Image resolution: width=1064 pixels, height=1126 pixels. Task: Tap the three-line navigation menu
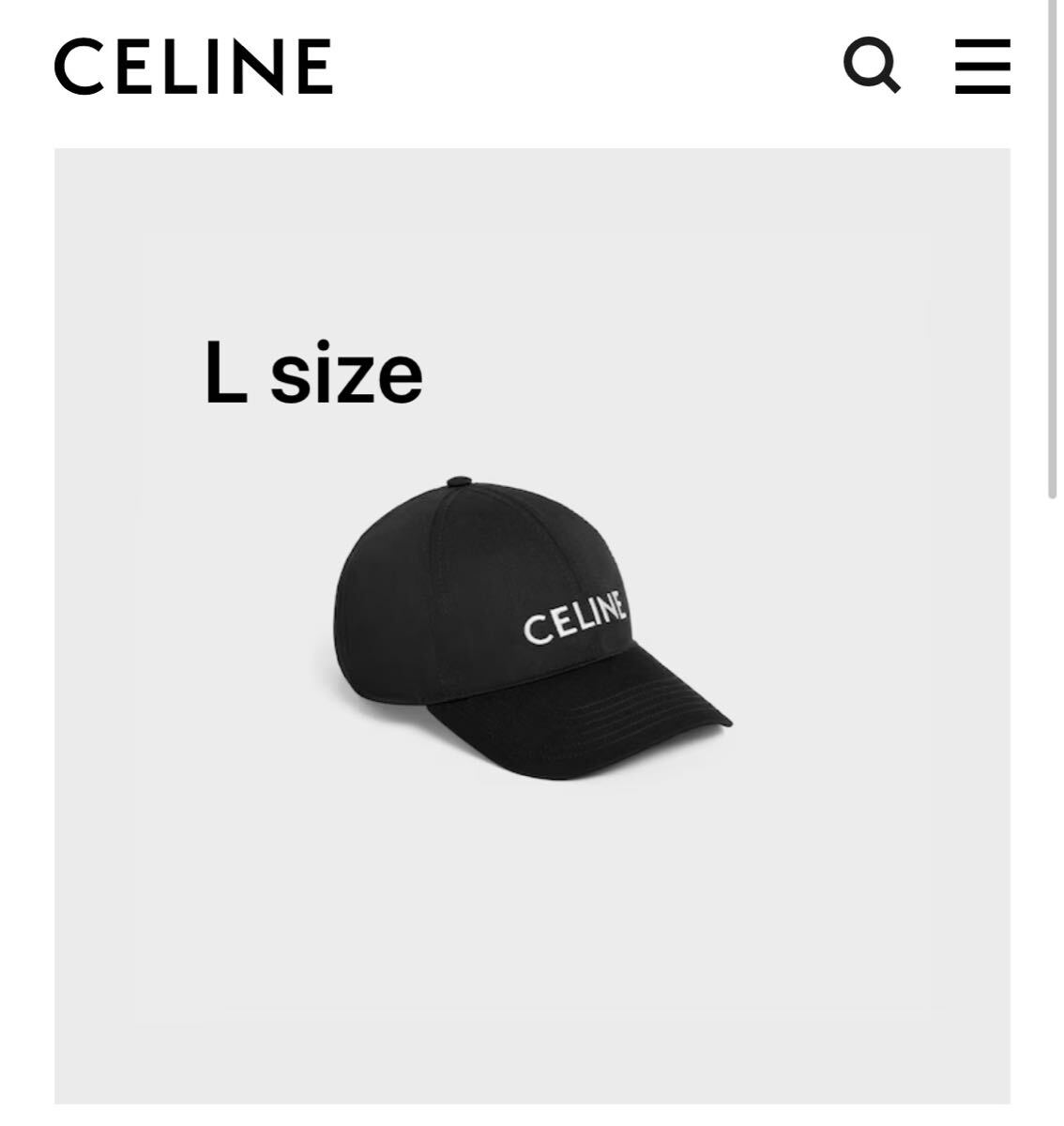pyautogui.click(x=982, y=66)
